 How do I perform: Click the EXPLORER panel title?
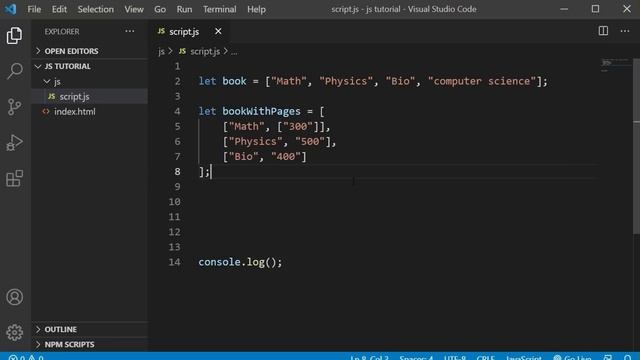(62, 31)
